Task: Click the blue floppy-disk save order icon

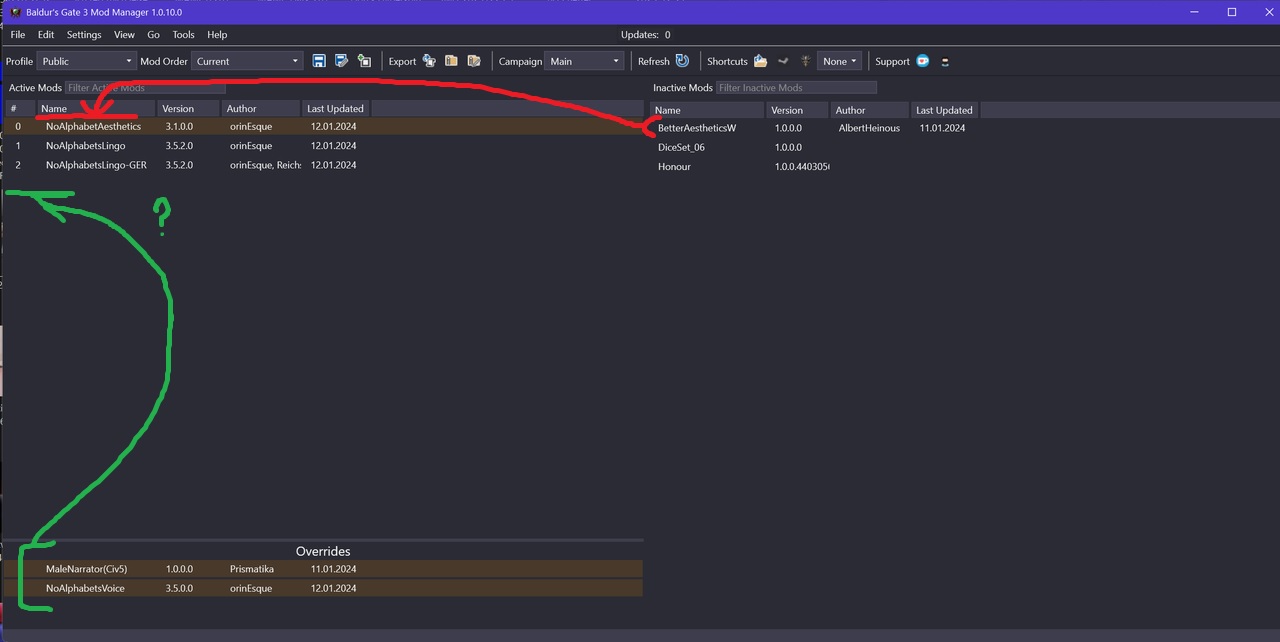Action: pyautogui.click(x=319, y=61)
